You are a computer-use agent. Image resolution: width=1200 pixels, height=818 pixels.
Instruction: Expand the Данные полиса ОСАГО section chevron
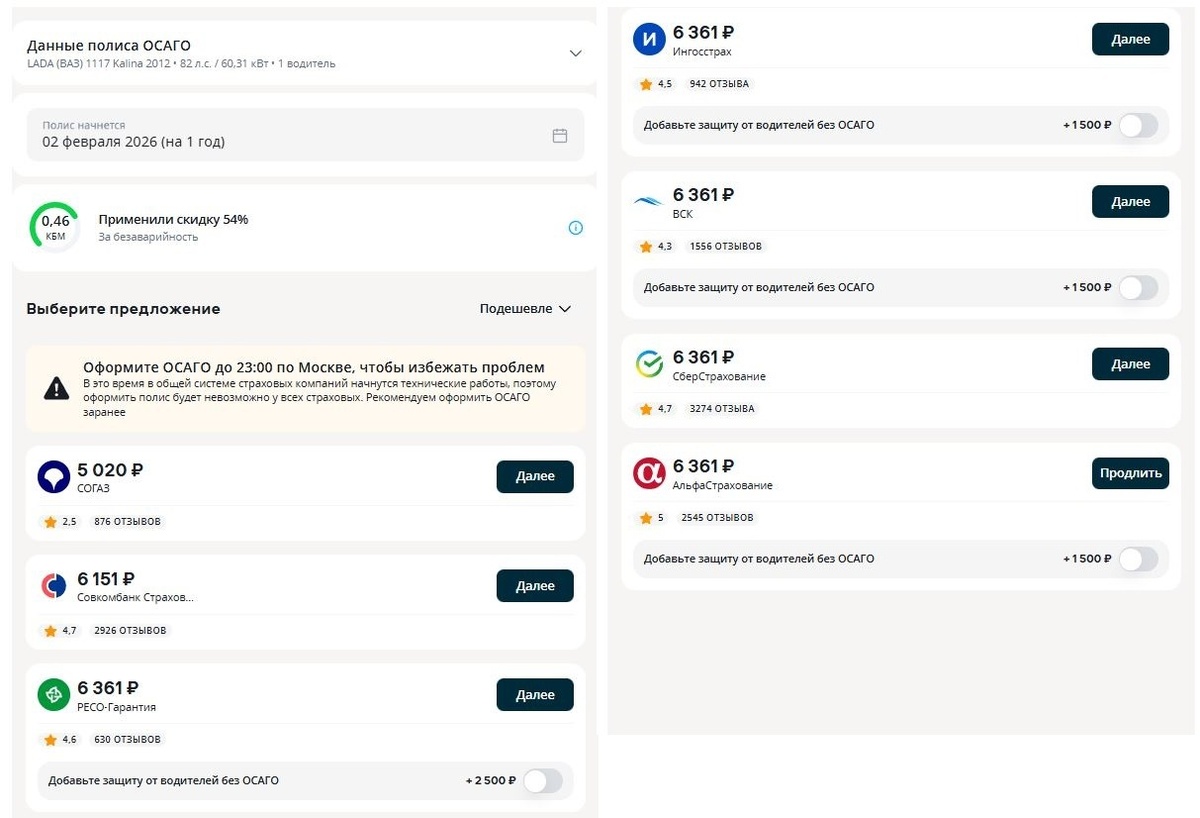[575, 53]
